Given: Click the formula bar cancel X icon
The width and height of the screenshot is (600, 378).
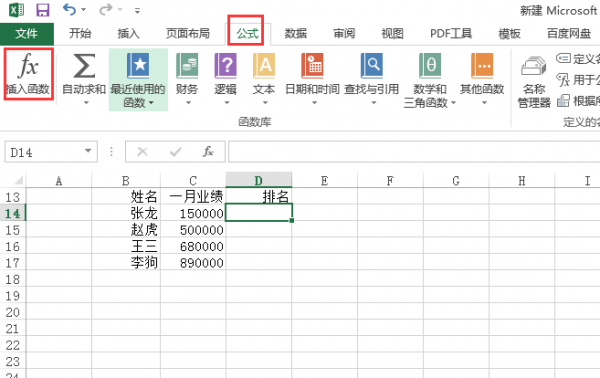Looking at the screenshot, I should [142, 152].
